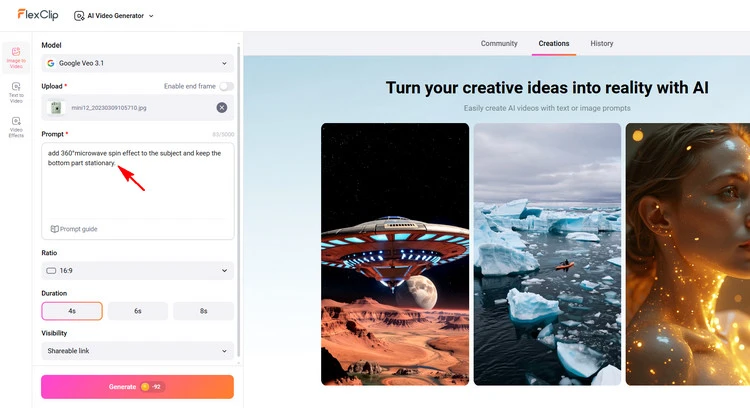Toggle the Enable end frame switch

(x=226, y=87)
